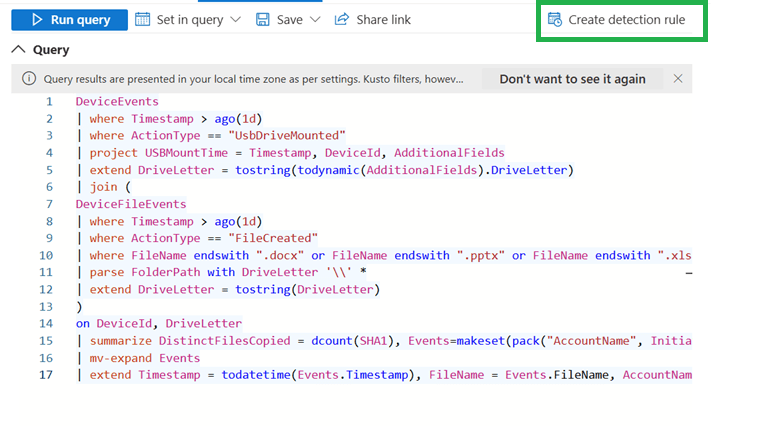Select the Share link text
The image size is (771, 426).
click(383, 19)
